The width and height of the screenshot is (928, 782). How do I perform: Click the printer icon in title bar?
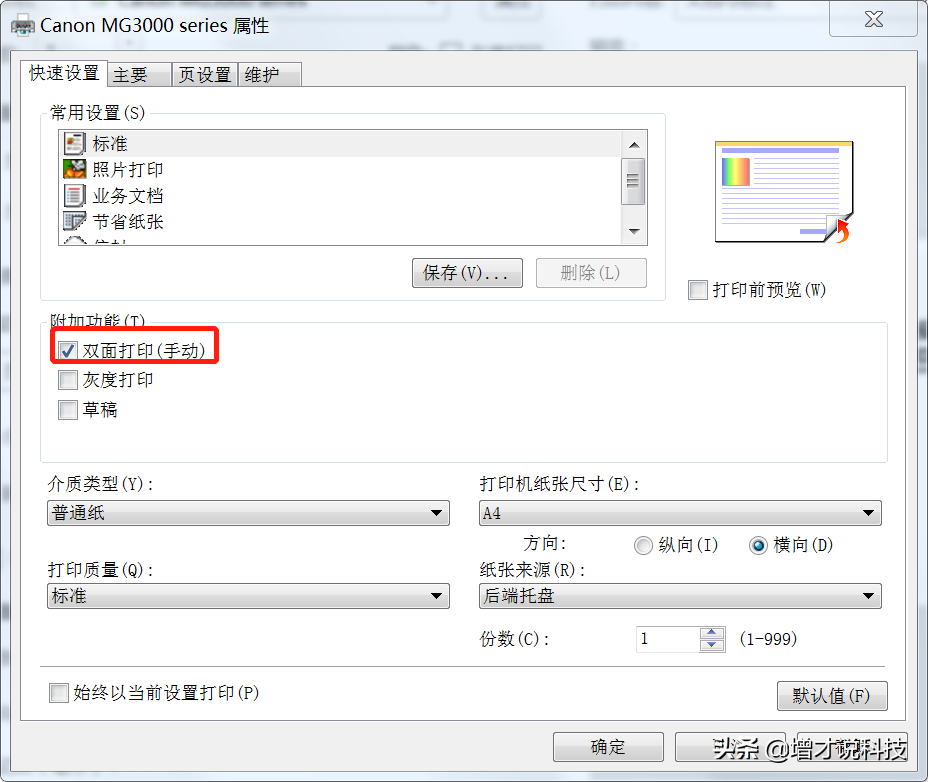pyautogui.click(x=23, y=26)
